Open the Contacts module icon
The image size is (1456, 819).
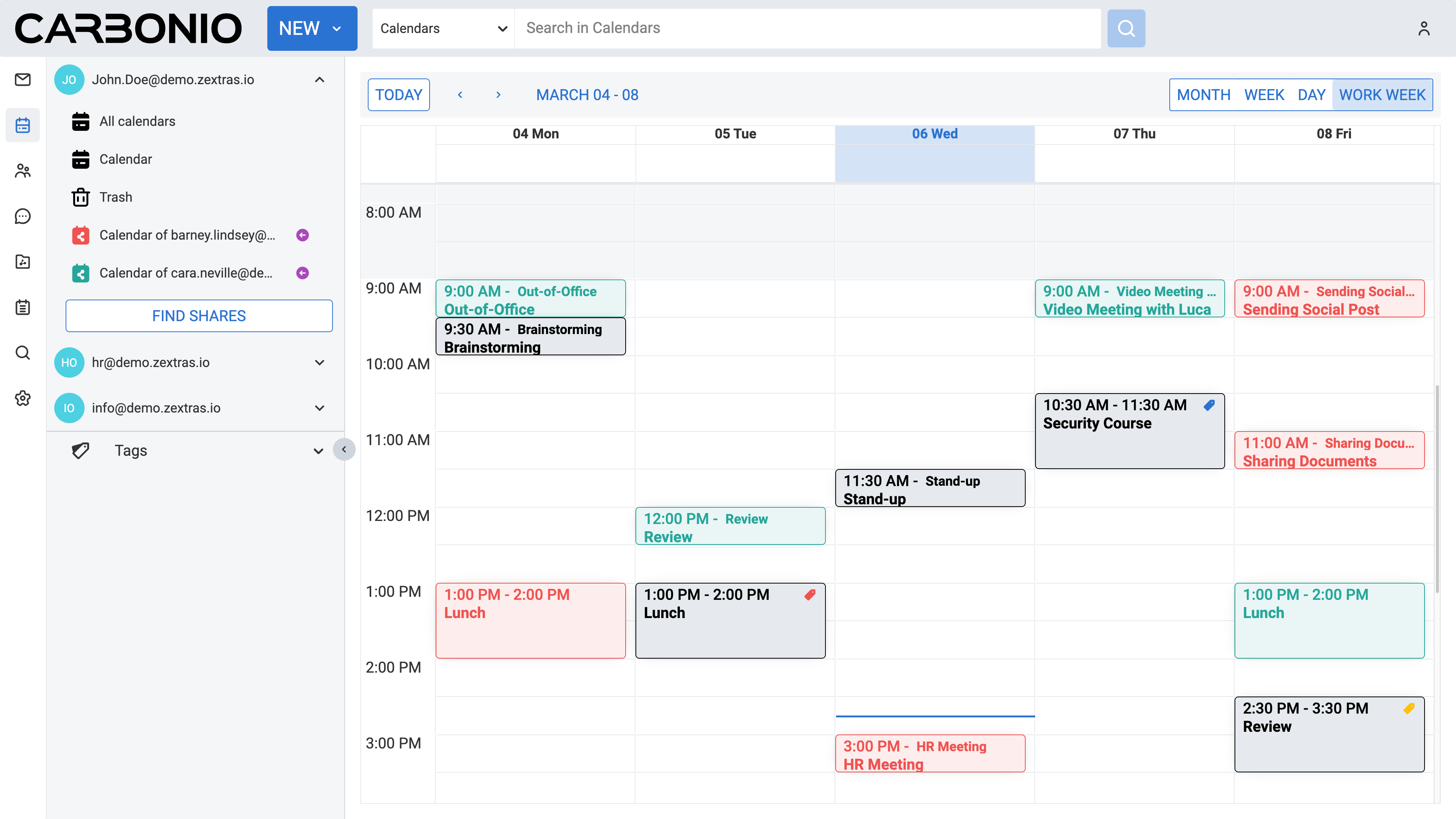tap(23, 171)
